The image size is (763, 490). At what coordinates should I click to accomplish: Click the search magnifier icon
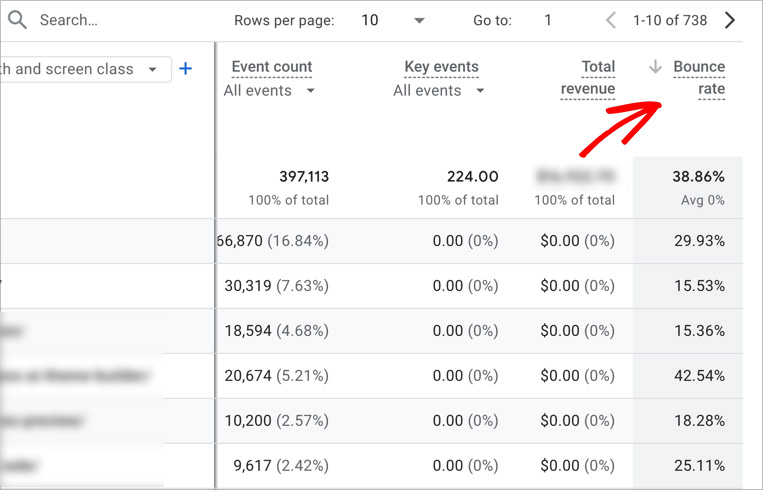[x=18, y=20]
